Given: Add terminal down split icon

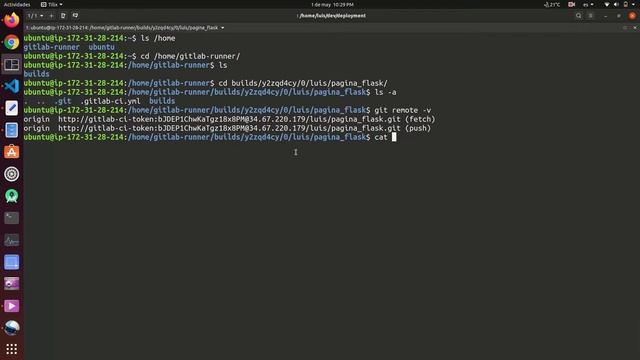Looking at the screenshot, I should tap(75, 16).
